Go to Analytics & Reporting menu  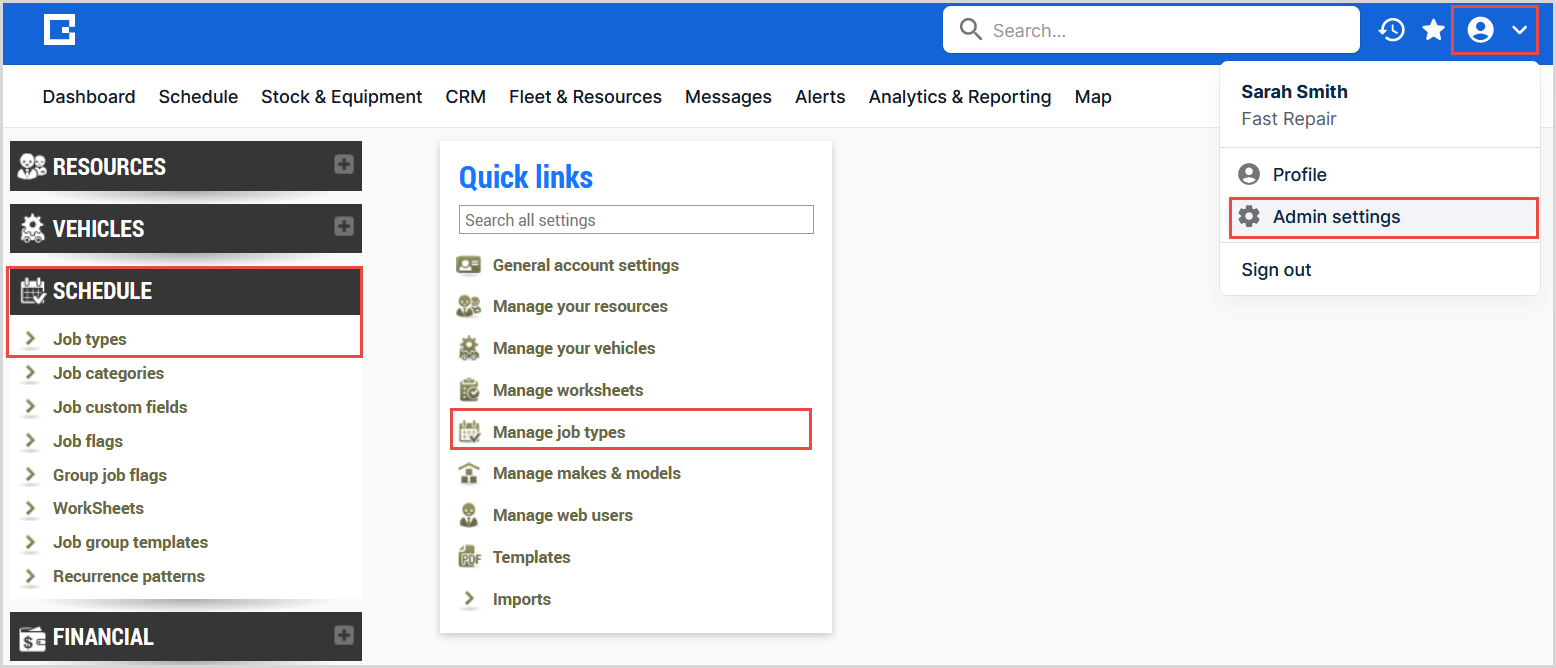[959, 97]
